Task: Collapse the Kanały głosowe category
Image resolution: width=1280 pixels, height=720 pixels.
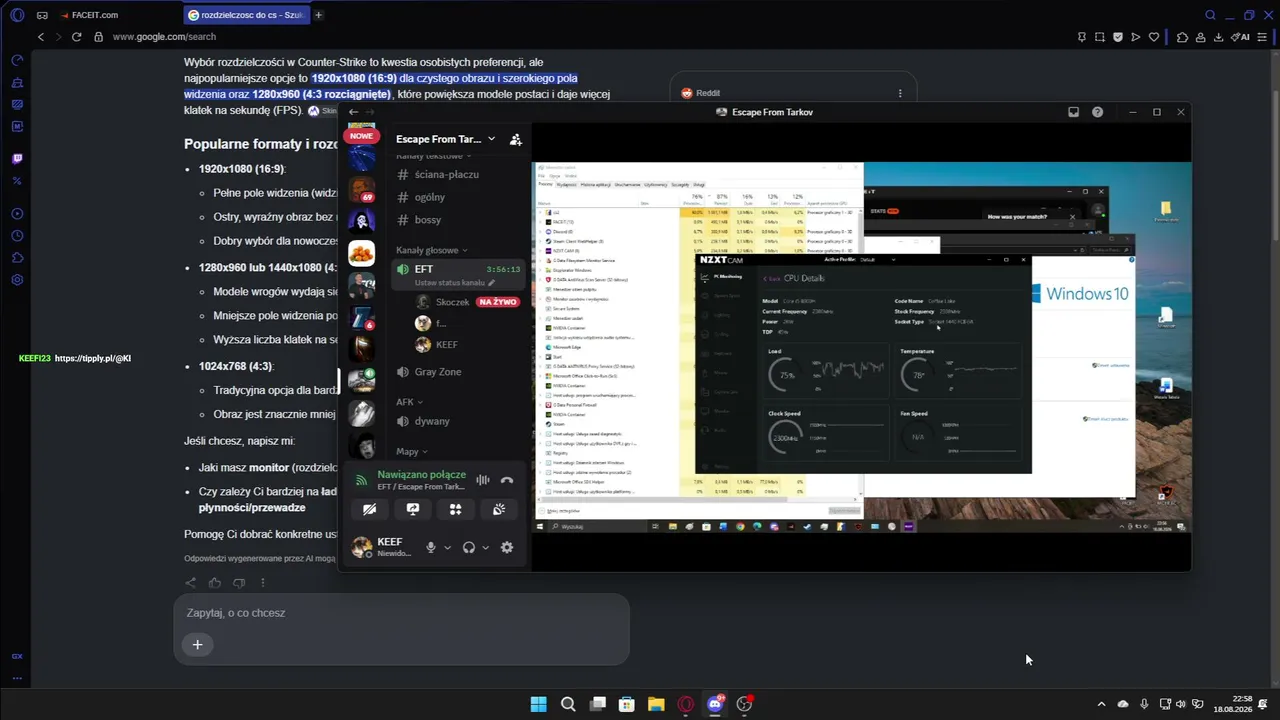Action: pyautogui.click(x=432, y=250)
